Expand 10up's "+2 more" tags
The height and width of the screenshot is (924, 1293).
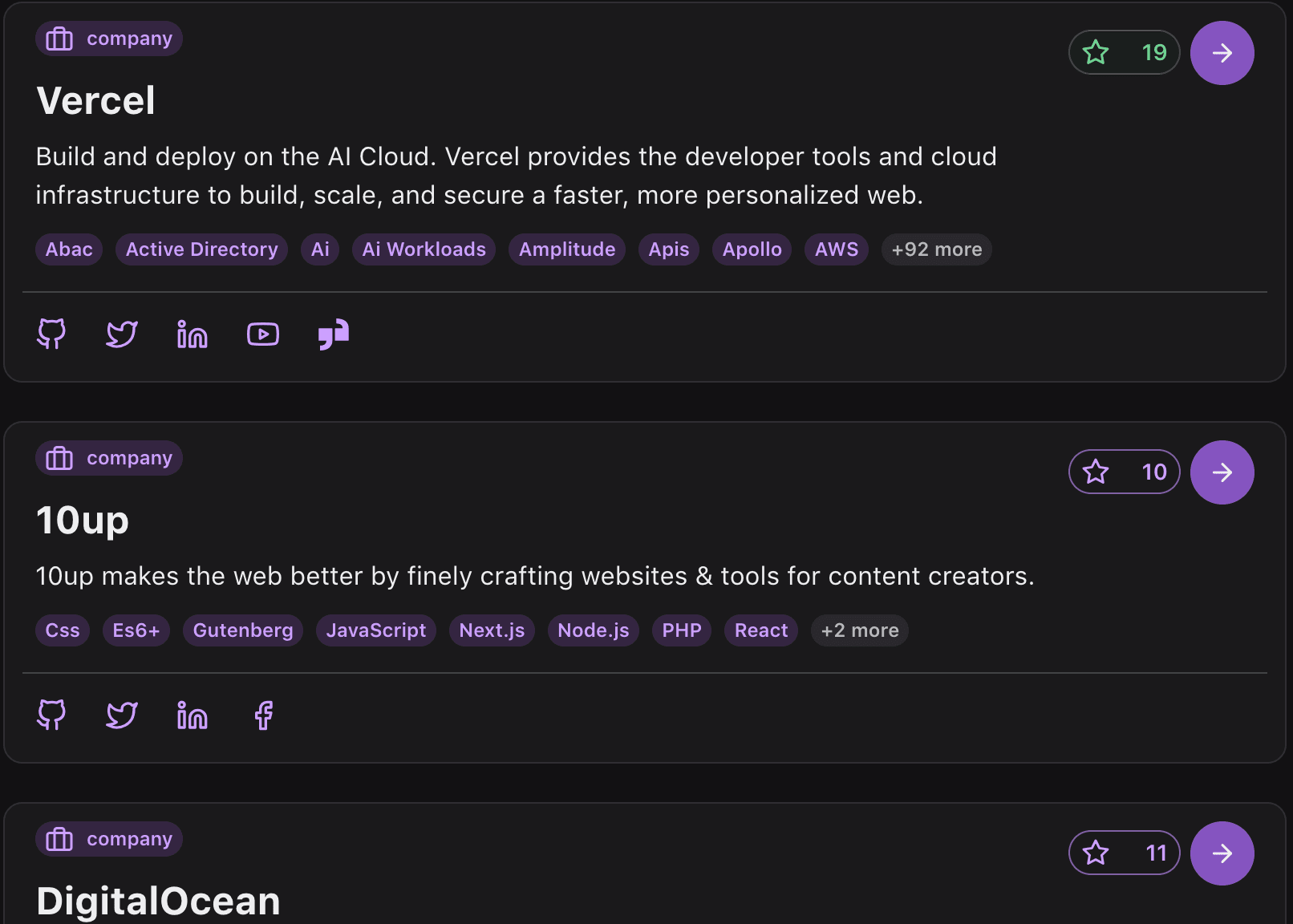[x=859, y=630]
